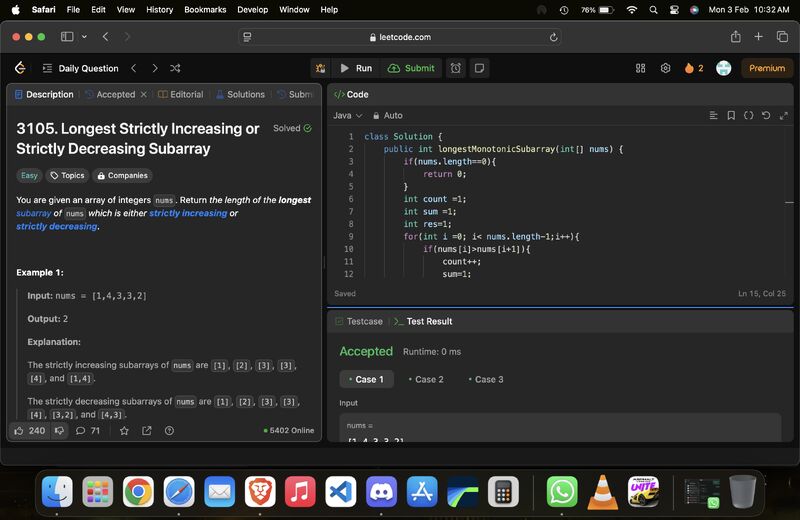Image resolution: width=800 pixels, height=520 pixels.
Task: Open a new Safari tab with plus
Action: pyautogui.click(x=759, y=37)
